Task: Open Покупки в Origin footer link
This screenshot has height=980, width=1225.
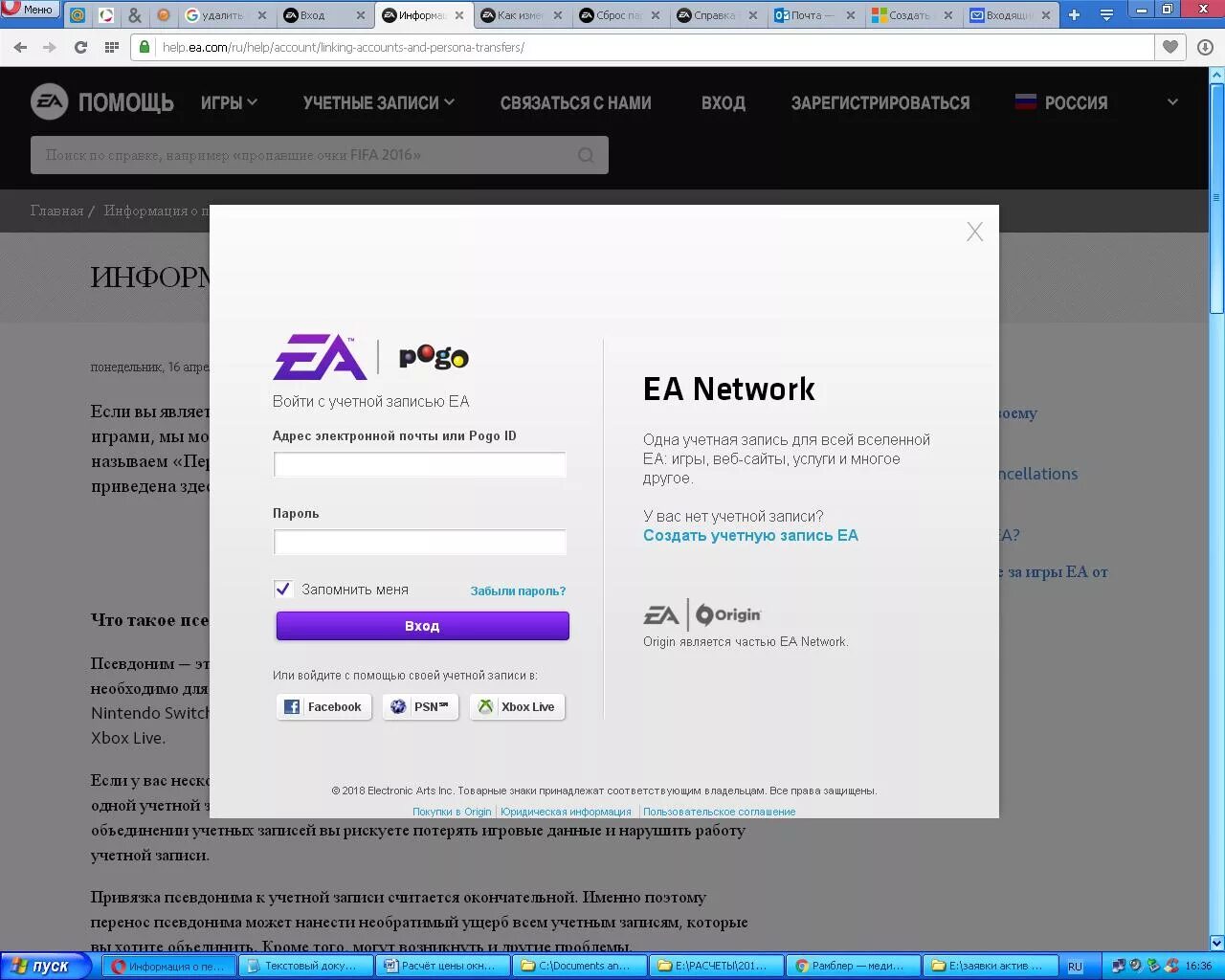Action: [x=452, y=812]
